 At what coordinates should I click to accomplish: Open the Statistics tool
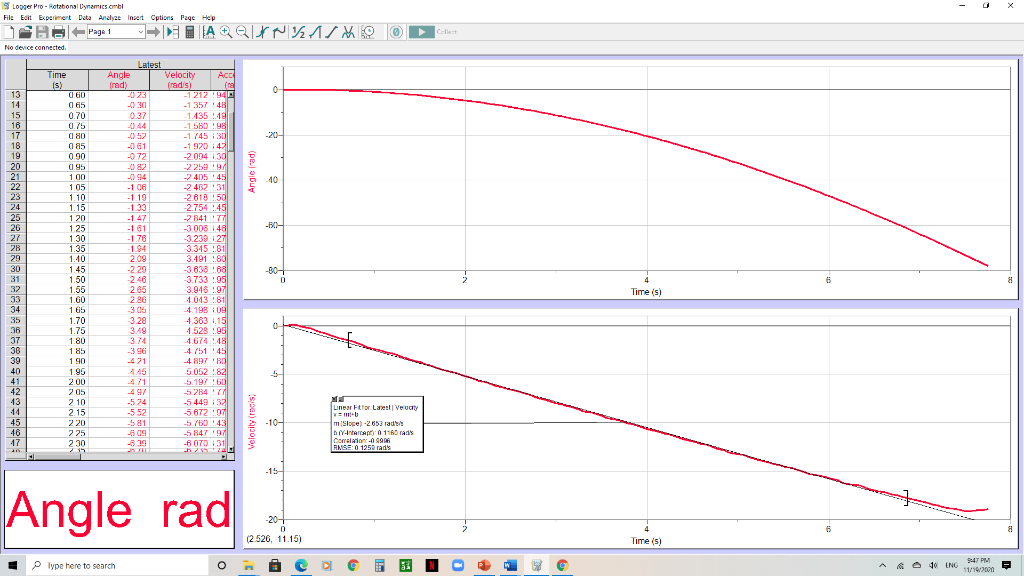pyautogui.click(x=298, y=32)
